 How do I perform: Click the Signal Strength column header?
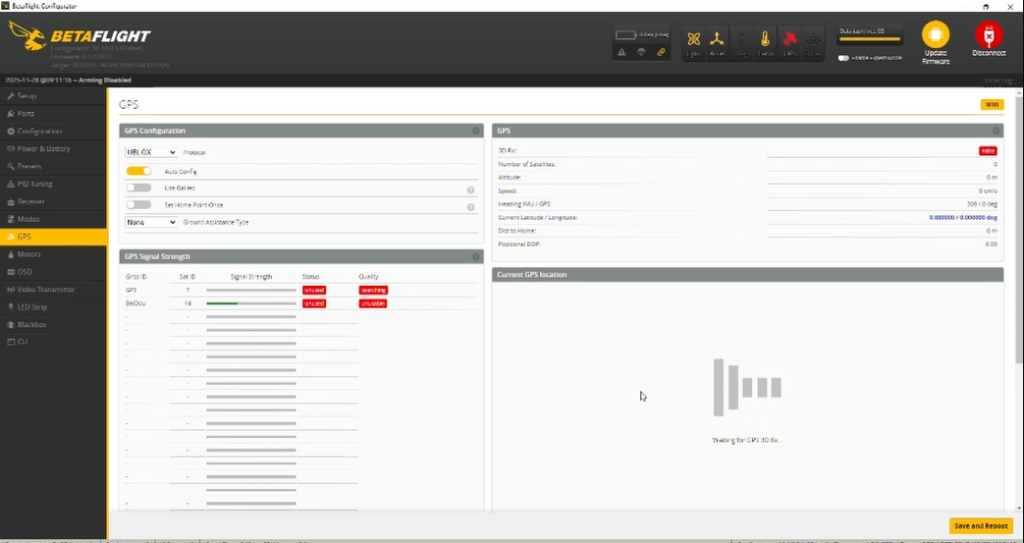tap(251, 276)
